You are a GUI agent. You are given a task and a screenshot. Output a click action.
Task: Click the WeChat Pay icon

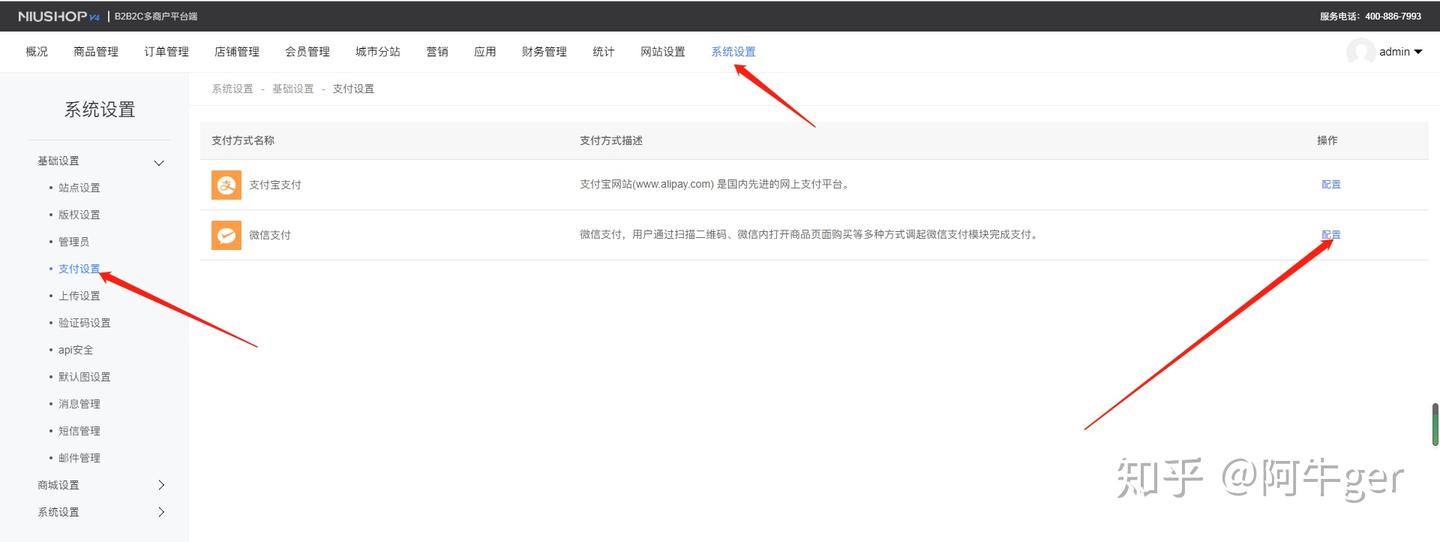(227, 235)
